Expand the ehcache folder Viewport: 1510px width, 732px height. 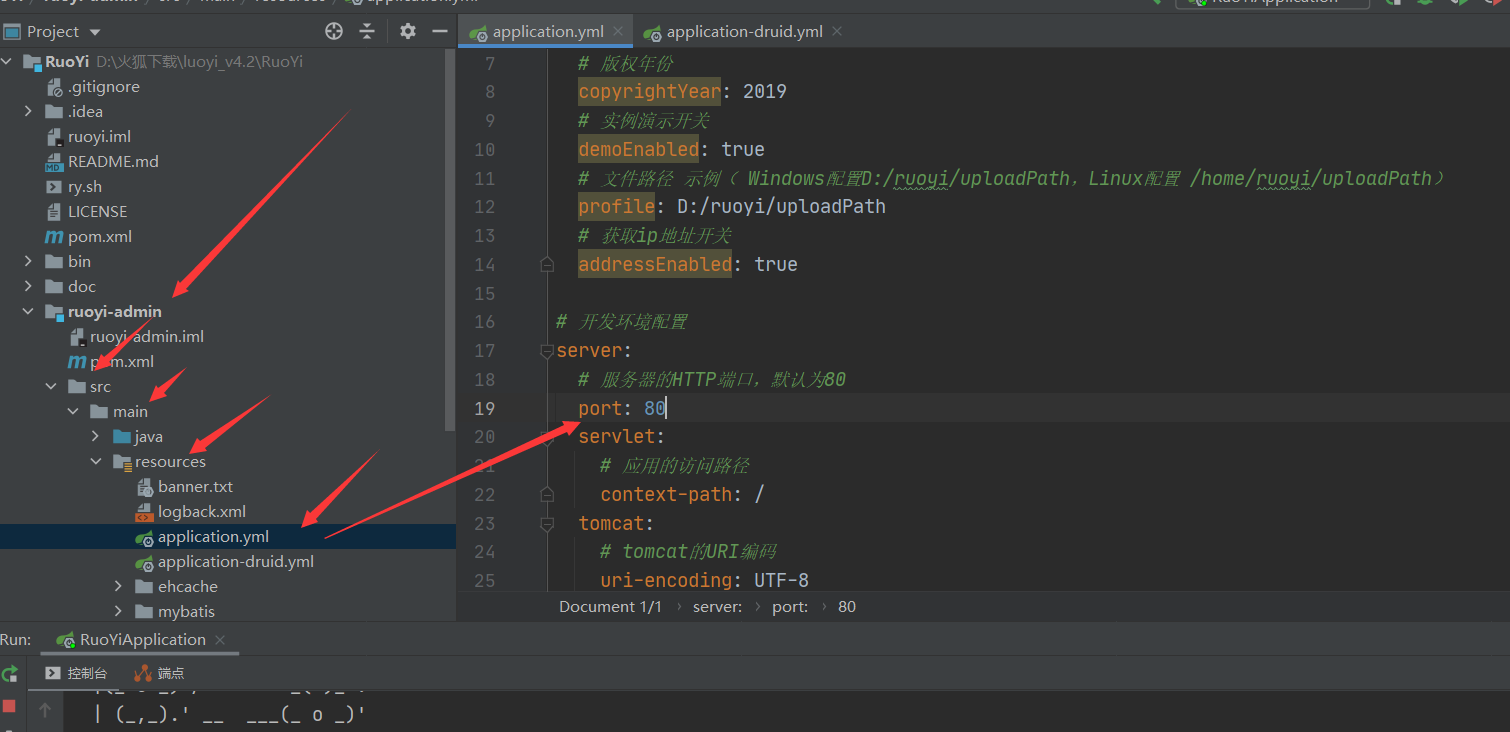[x=118, y=587]
